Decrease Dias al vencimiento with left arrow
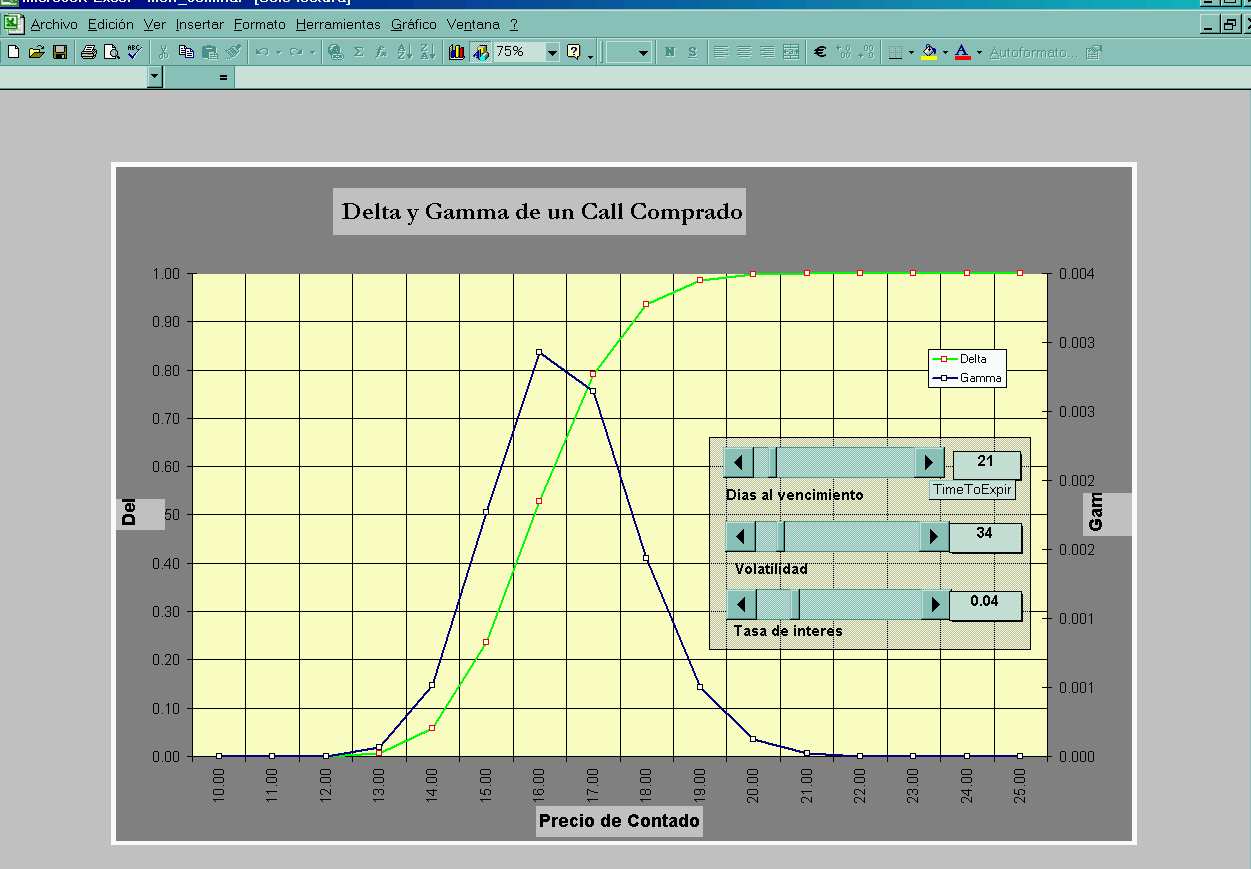This screenshot has width=1251, height=869. click(x=738, y=462)
